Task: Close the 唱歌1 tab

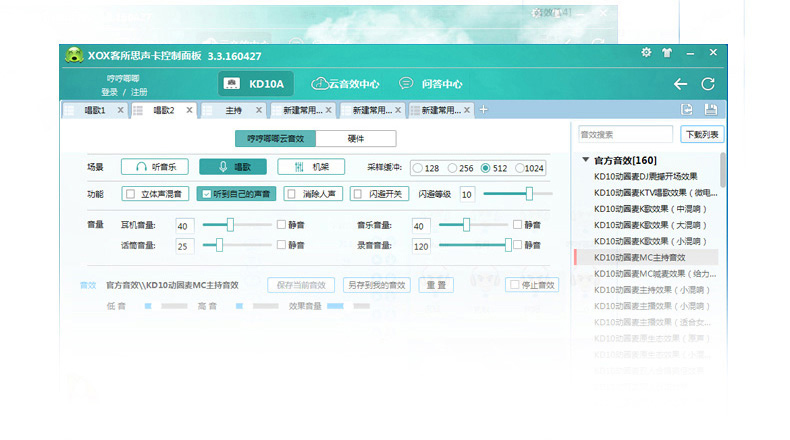Action: pyautogui.click(x=120, y=110)
